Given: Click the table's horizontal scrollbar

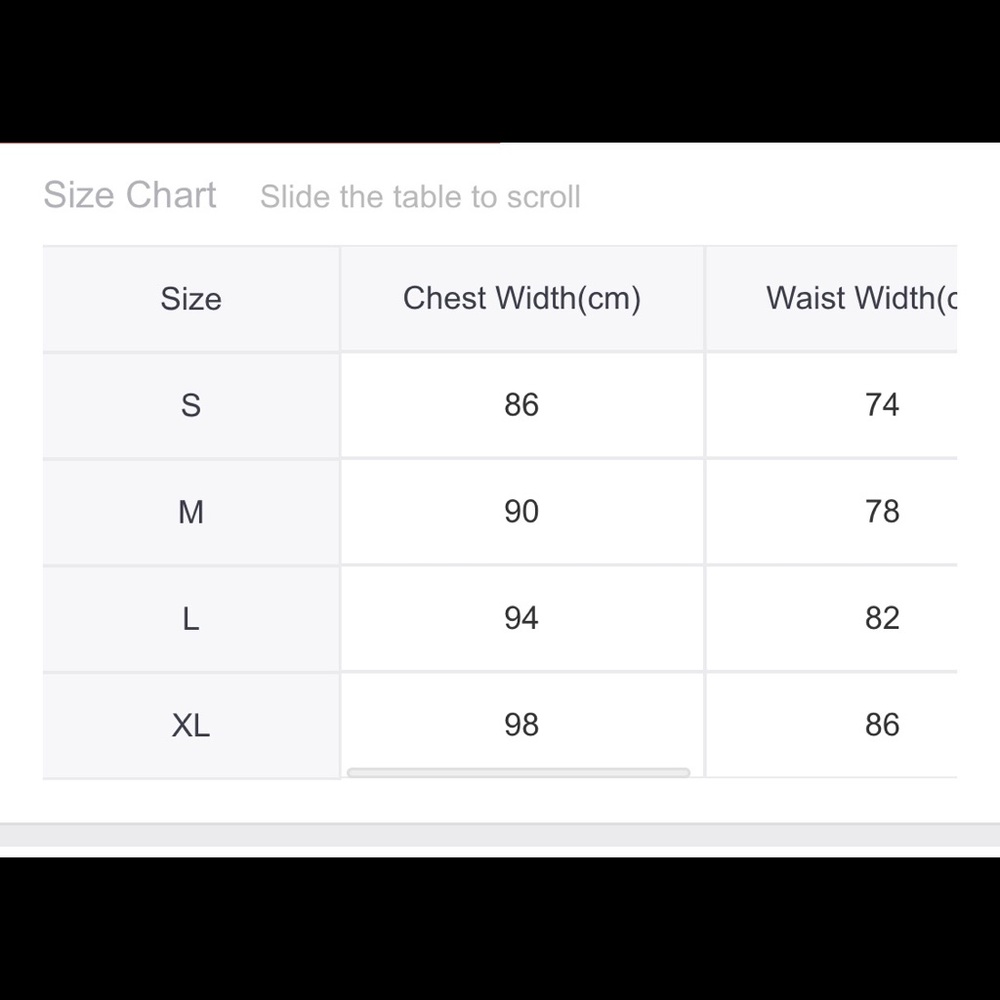Looking at the screenshot, I should [518, 772].
